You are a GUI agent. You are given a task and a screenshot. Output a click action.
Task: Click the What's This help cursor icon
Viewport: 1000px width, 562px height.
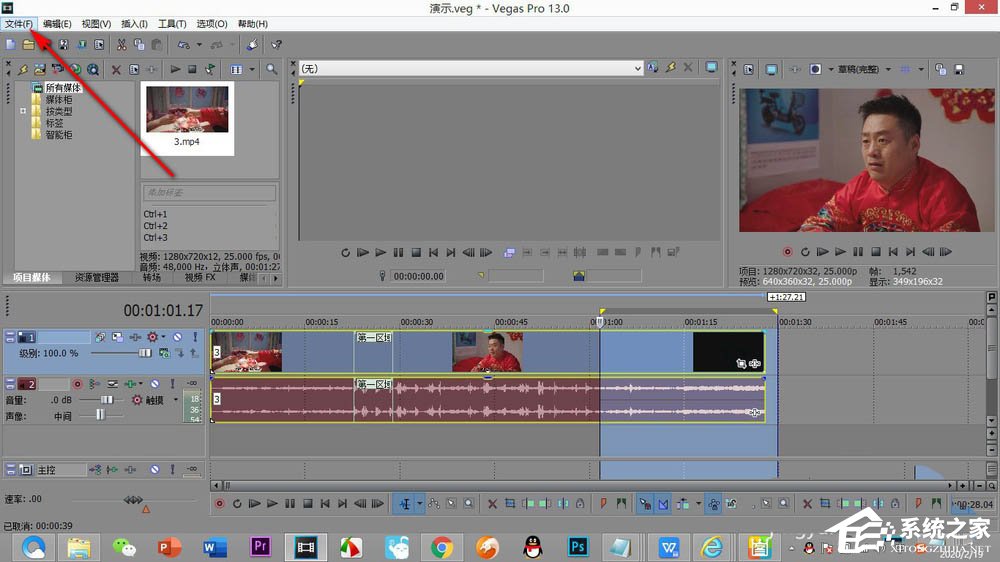coord(276,45)
